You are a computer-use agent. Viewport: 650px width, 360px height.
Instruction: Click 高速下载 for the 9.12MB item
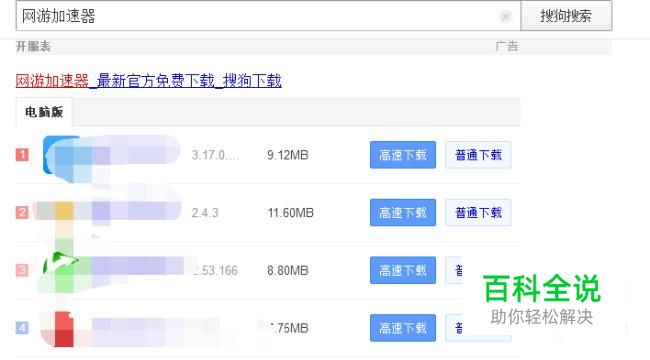[x=403, y=155]
